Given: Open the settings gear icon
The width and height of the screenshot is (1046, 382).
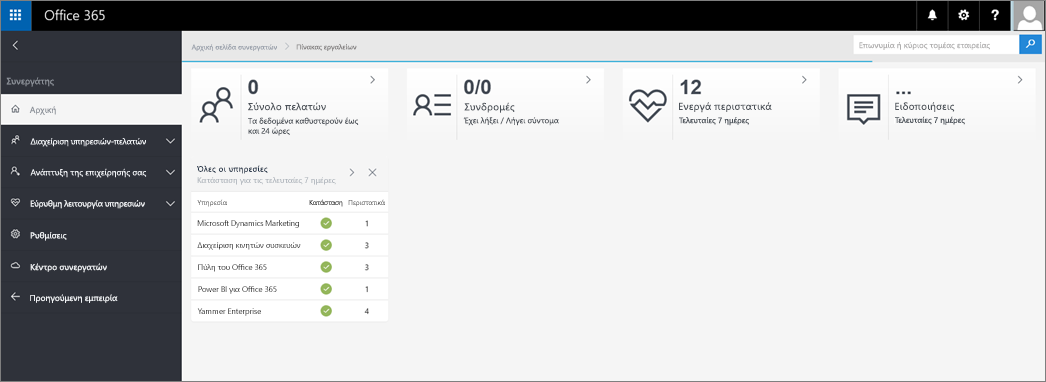Looking at the screenshot, I should pos(963,15).
